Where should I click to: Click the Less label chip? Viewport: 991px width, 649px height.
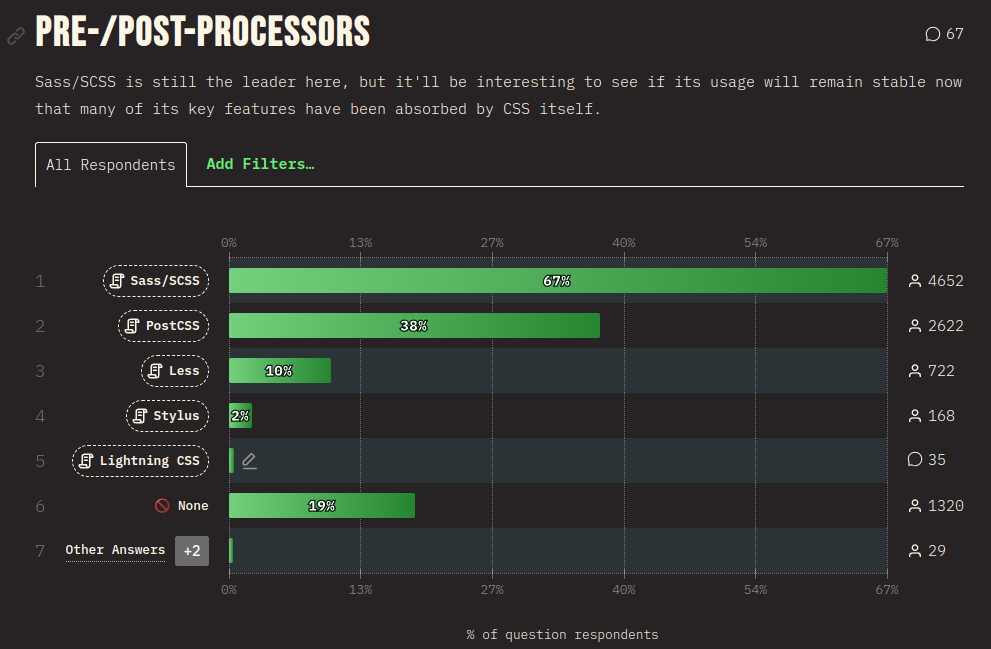click(174, 371)
